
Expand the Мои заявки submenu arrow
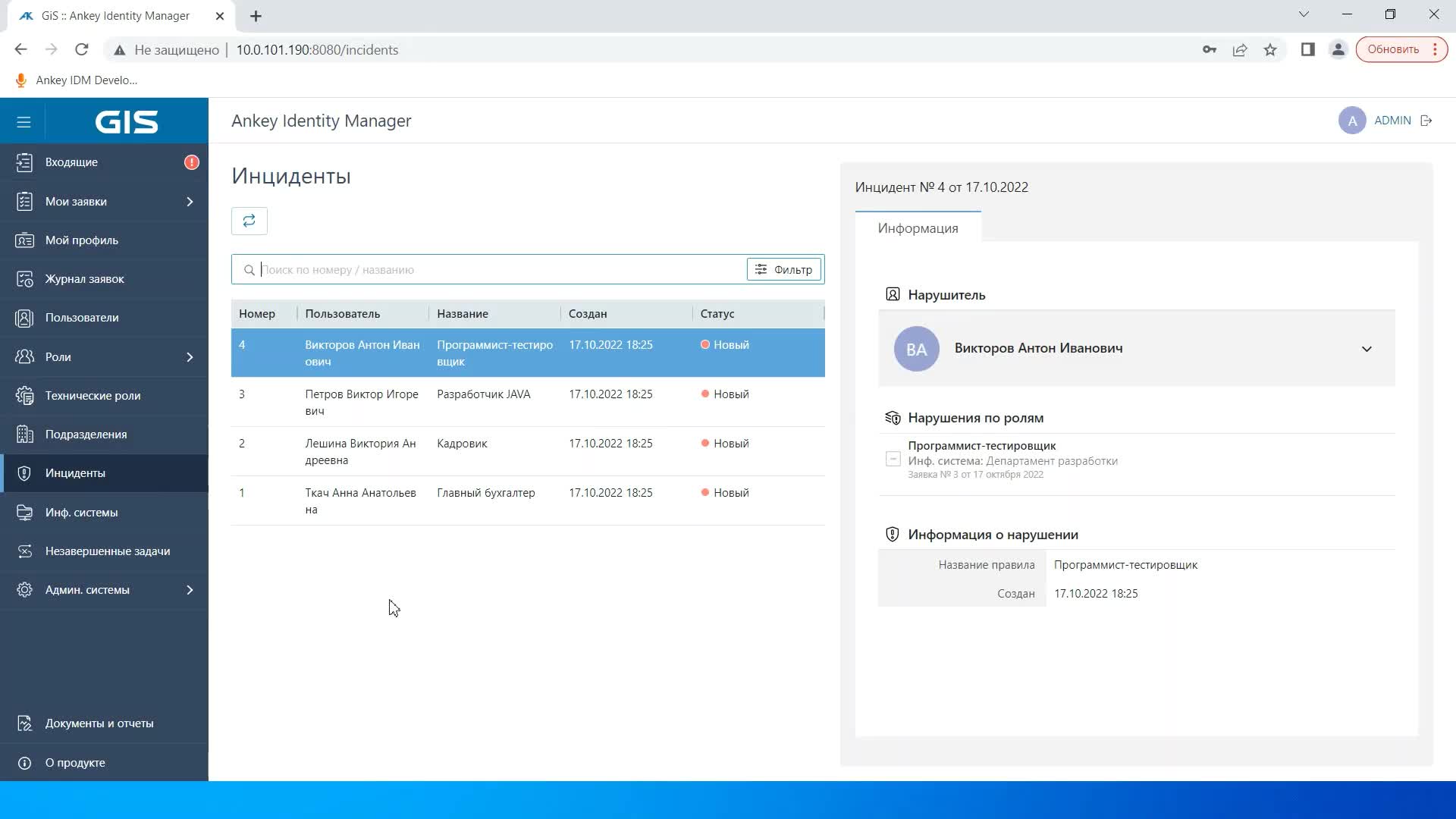[x=190, y=202]
